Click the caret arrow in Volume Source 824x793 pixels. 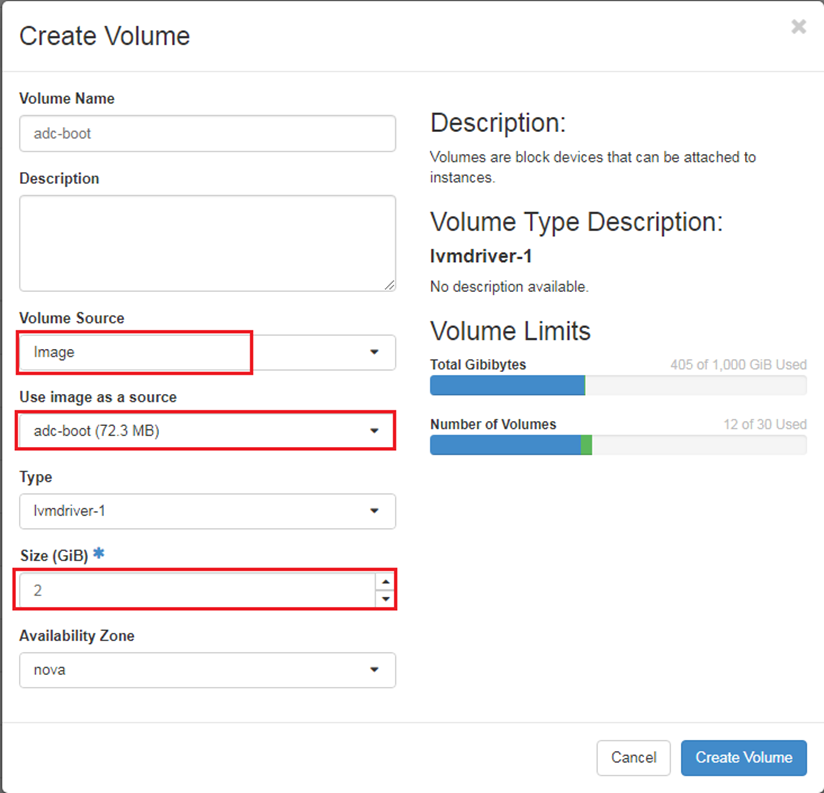[x=375, y=352]
